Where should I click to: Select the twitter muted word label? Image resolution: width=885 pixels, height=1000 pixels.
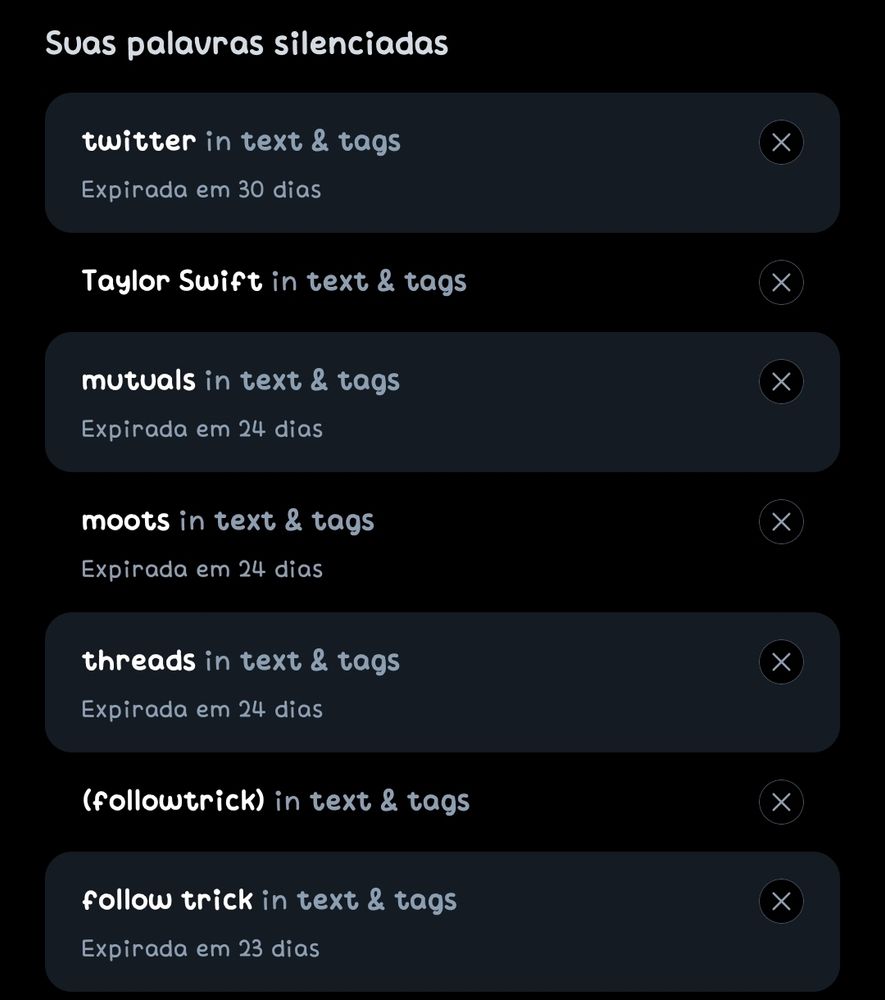139,141
